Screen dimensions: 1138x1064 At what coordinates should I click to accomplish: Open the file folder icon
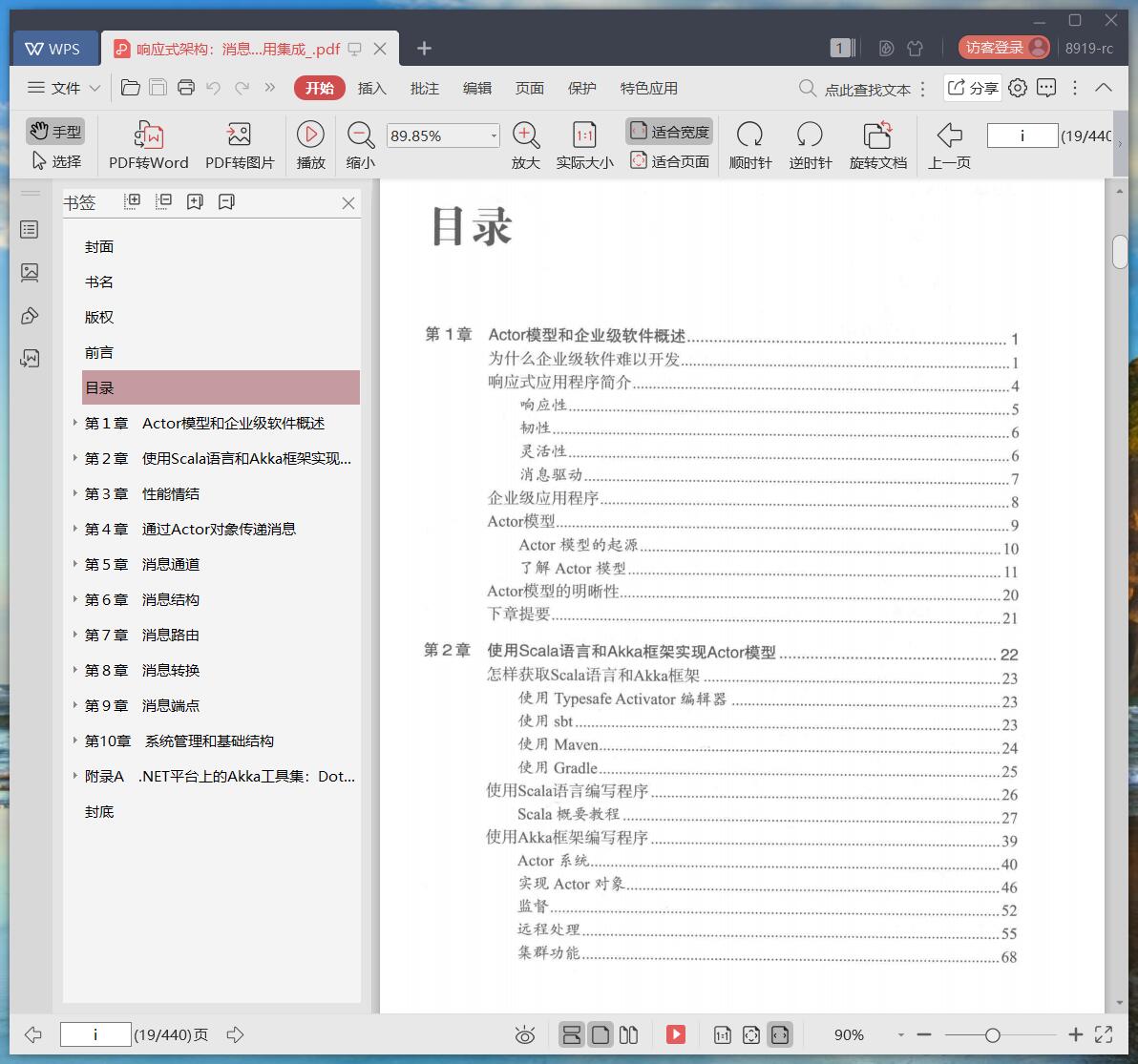[x=131, y=88]
